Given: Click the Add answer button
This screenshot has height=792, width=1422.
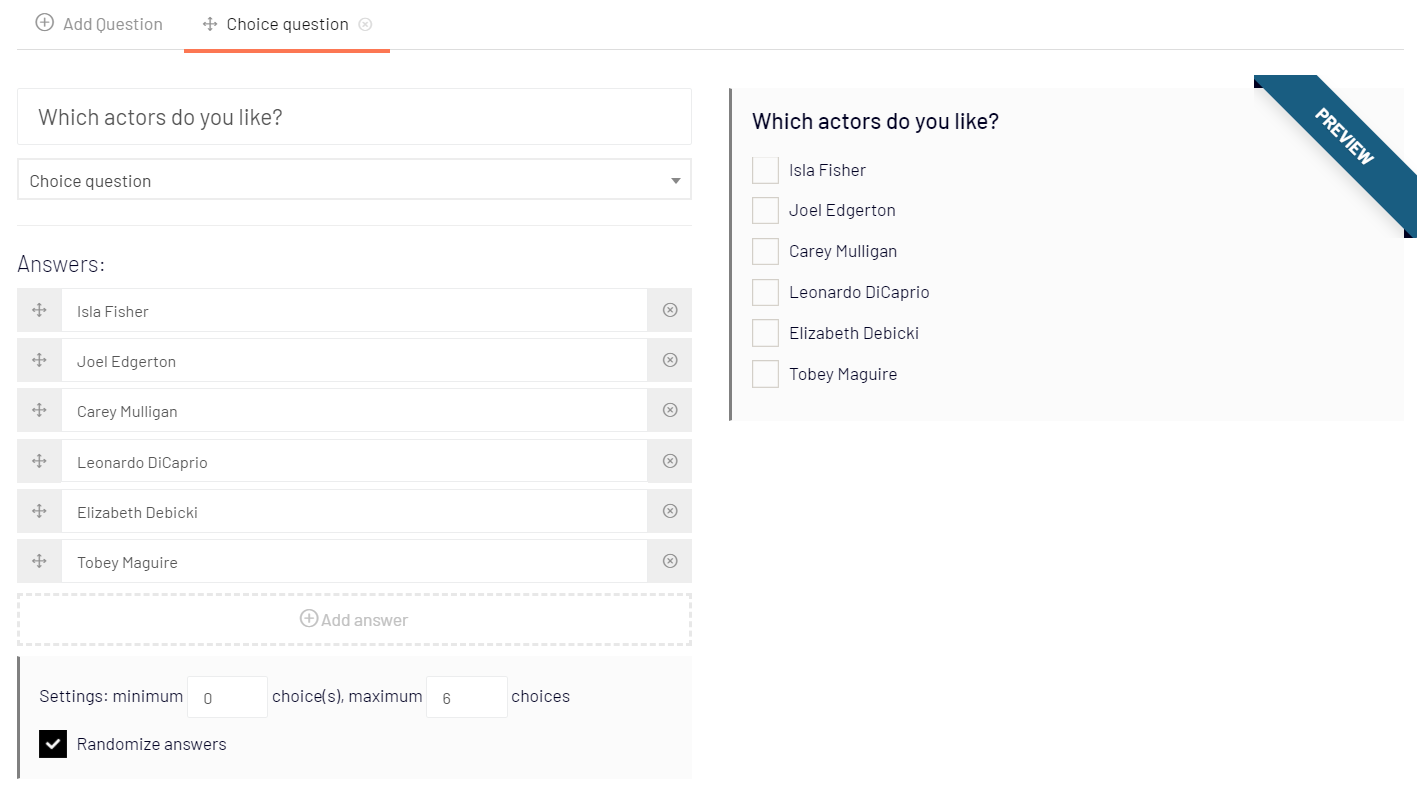Looking at the screenshot, I should point(354,620).
